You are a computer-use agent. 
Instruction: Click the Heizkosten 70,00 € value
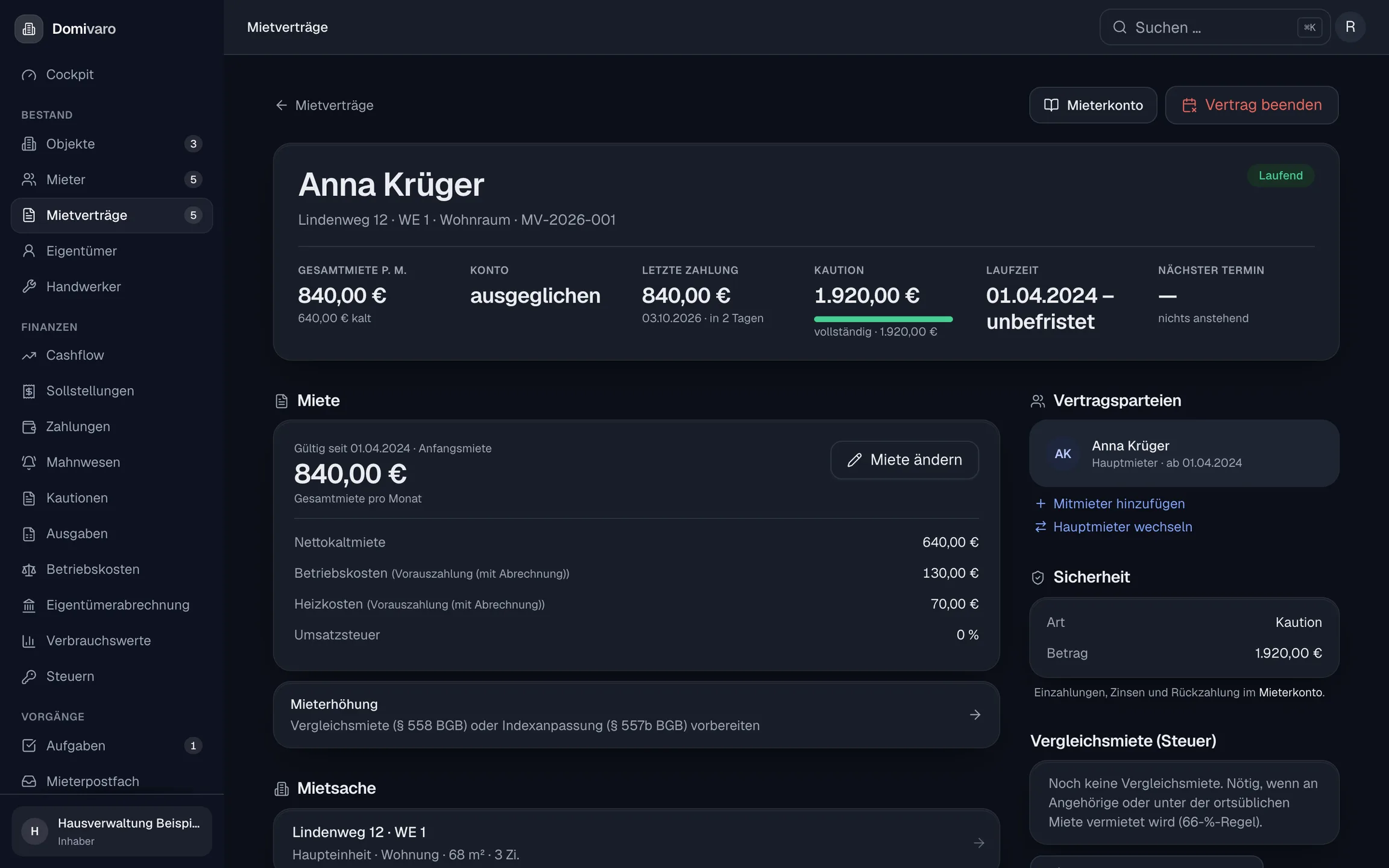pyautogui.click(x=954, y=604)
